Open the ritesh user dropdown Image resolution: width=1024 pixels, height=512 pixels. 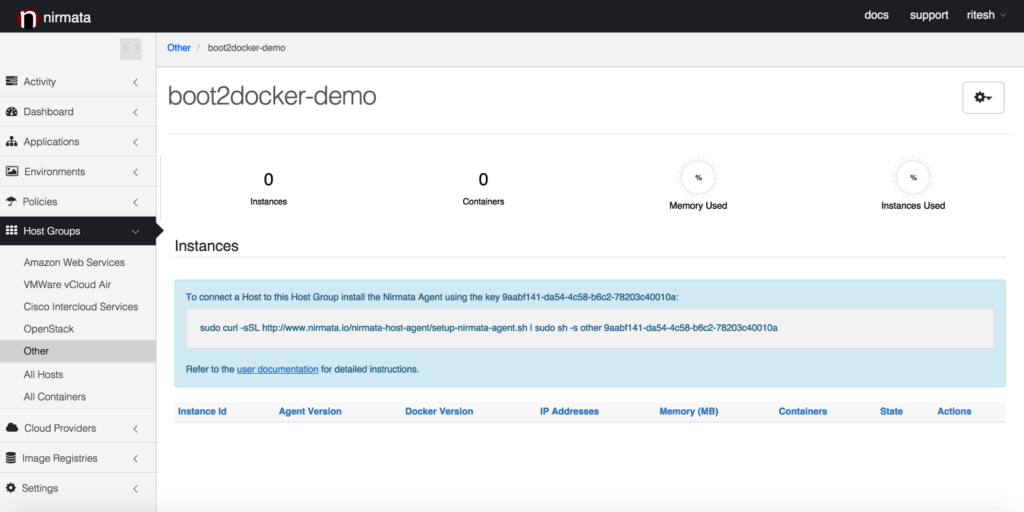point(986,15)
